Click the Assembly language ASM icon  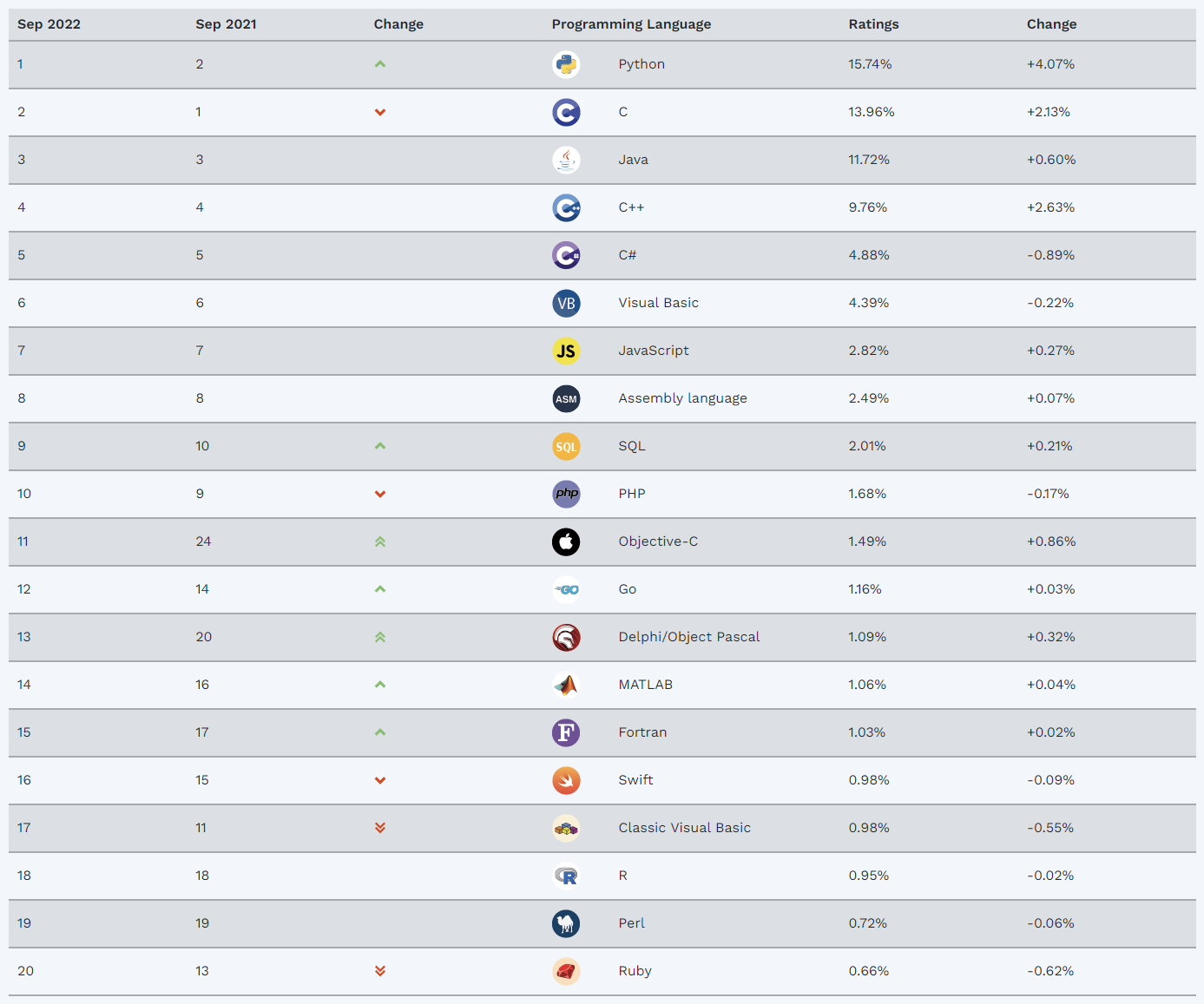[x=566, y=398]
